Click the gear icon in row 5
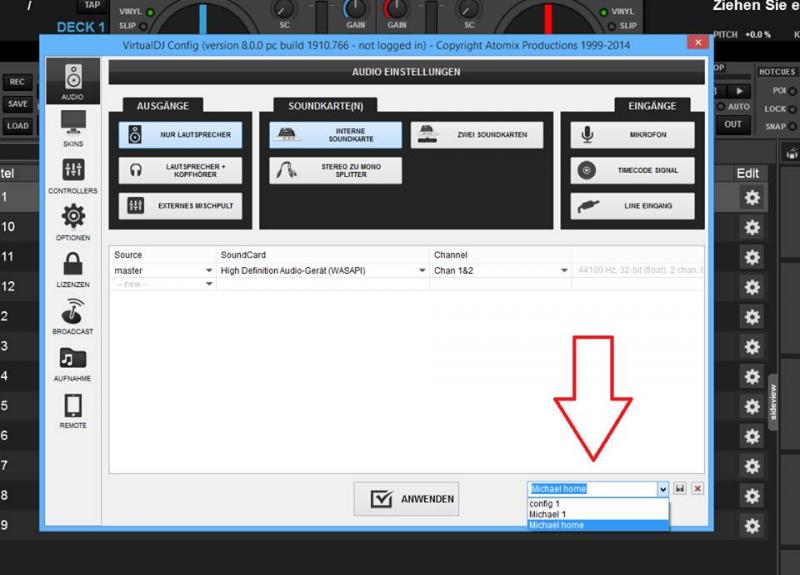Viewport: 800px width, 575px height. click(752, 406)
